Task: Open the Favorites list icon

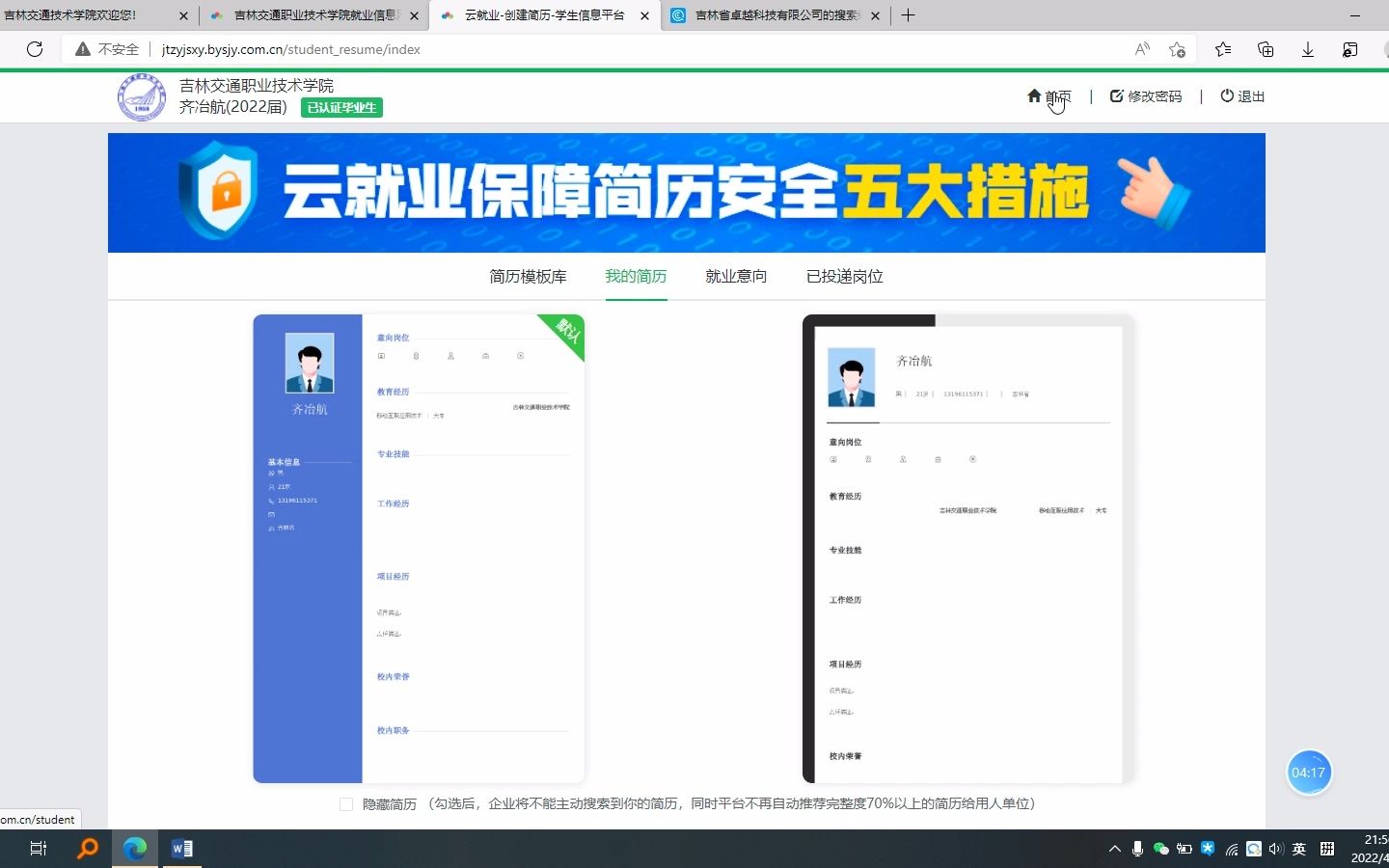Action: click(x=1223, y=49)
